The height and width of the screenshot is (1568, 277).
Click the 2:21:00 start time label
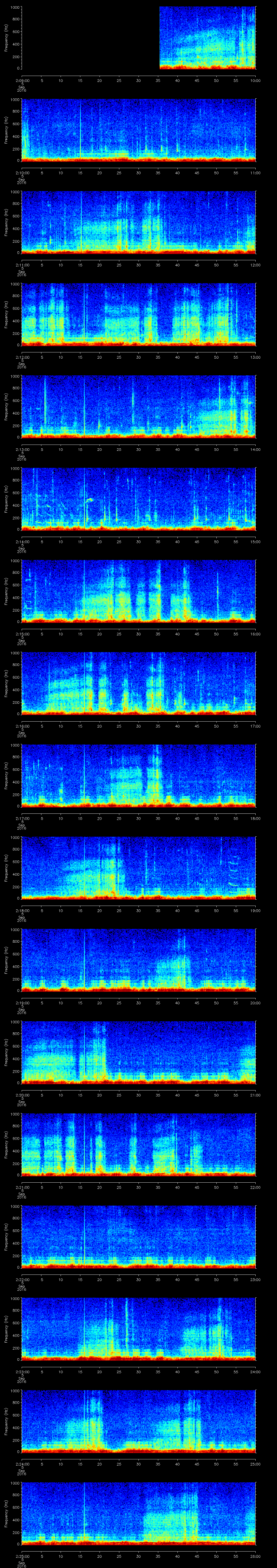pyautogui.click(x=22, y=1186)
